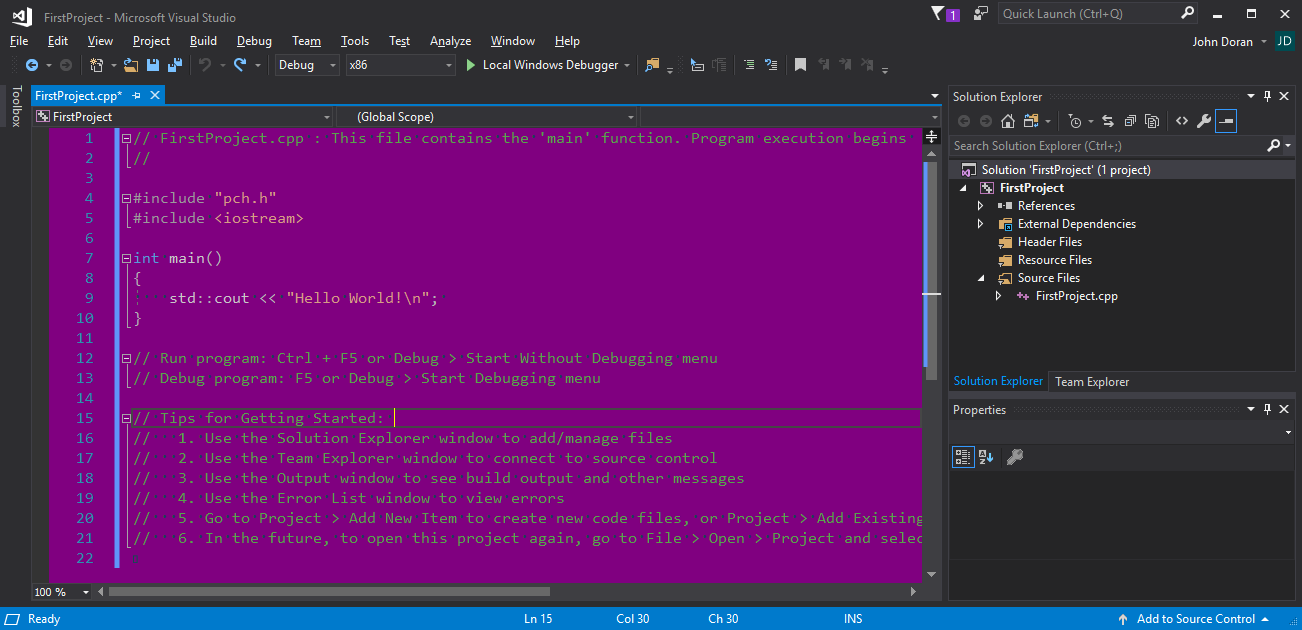This screenshot has width=1302, height=630.
Task: Comment out the selected lines
Action: [x=748, y=65]
